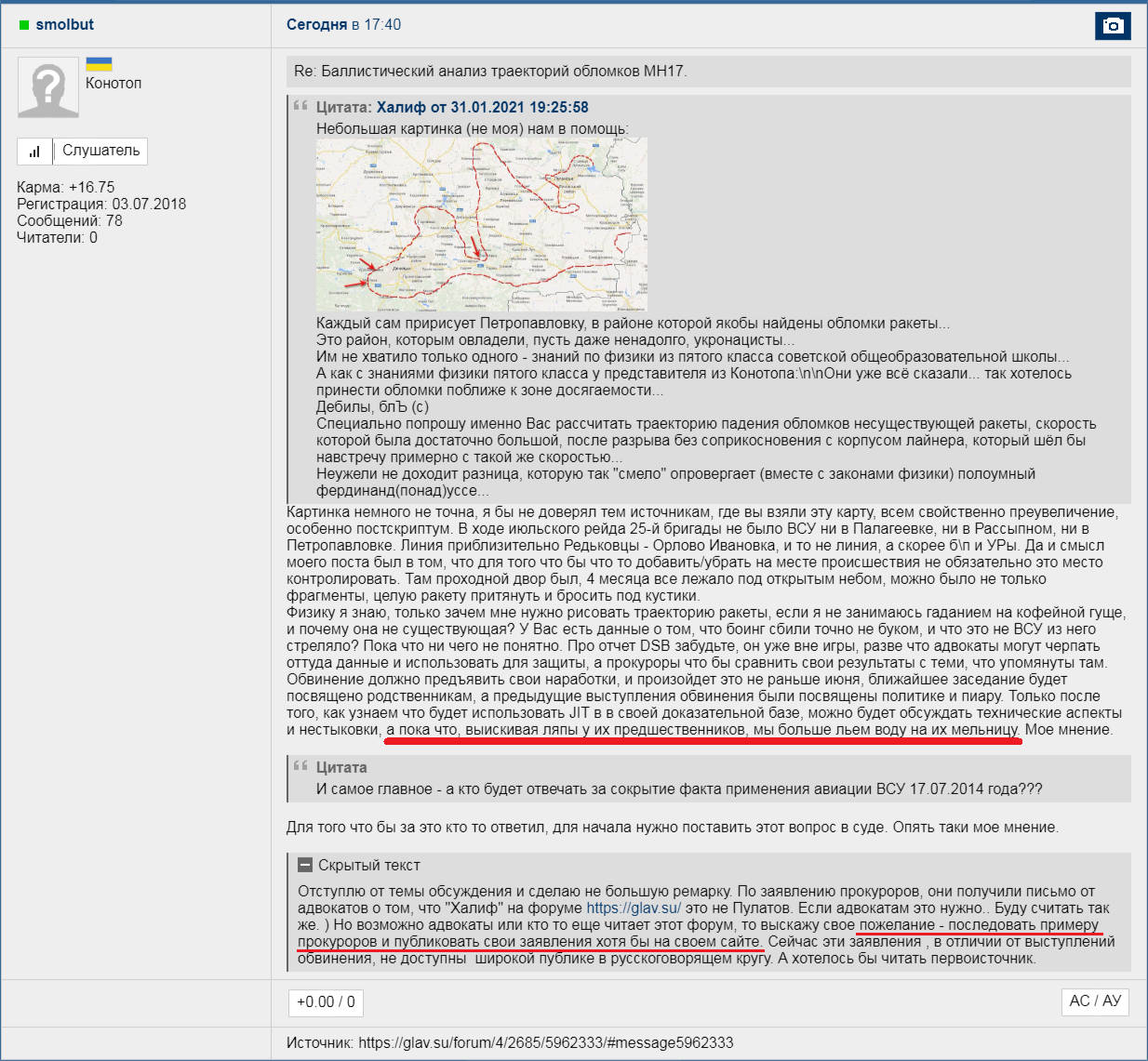This screenshot has height=1061, width=1148.
Task: Click the reply line starting Для того что бы
Action: pos(673,827)
